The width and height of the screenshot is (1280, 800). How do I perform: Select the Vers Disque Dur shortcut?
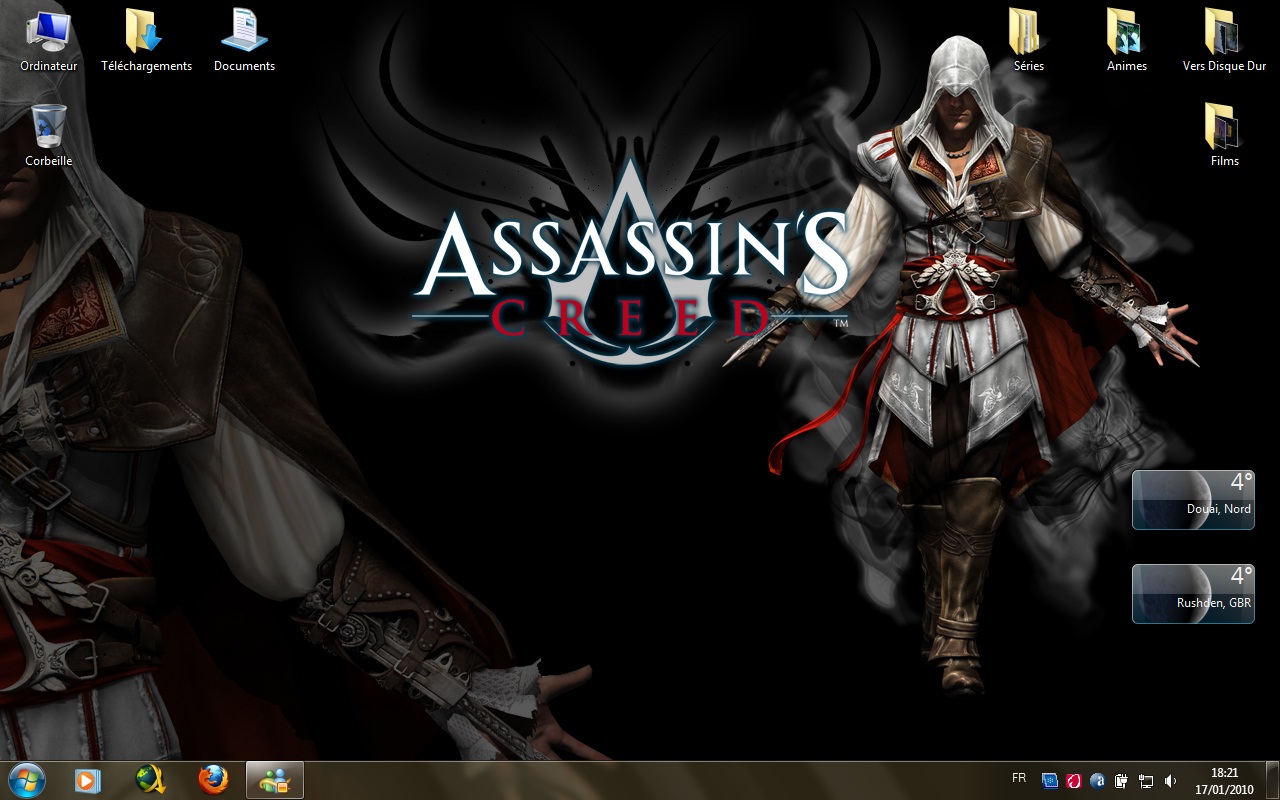pyautogui.click(x=1224, y=40)
